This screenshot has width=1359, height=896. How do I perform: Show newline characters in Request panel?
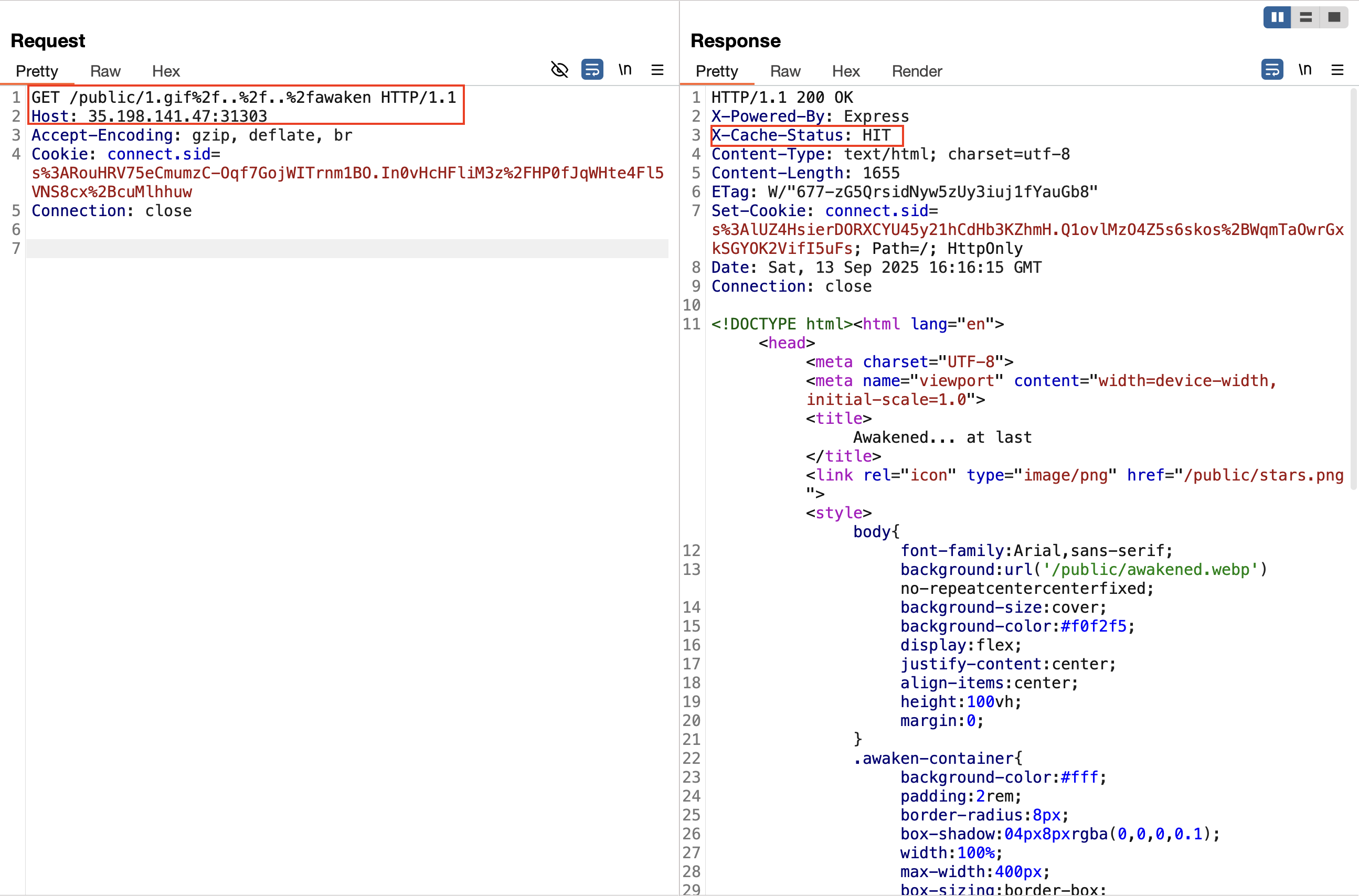[624, 70]
